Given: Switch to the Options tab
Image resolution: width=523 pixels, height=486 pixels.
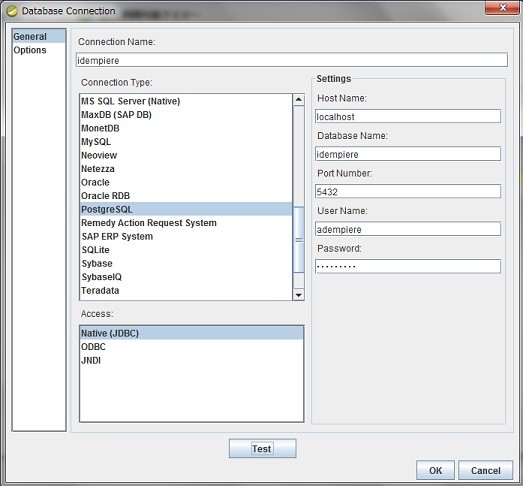Looking at the screenshot, I should click(39, 50).
